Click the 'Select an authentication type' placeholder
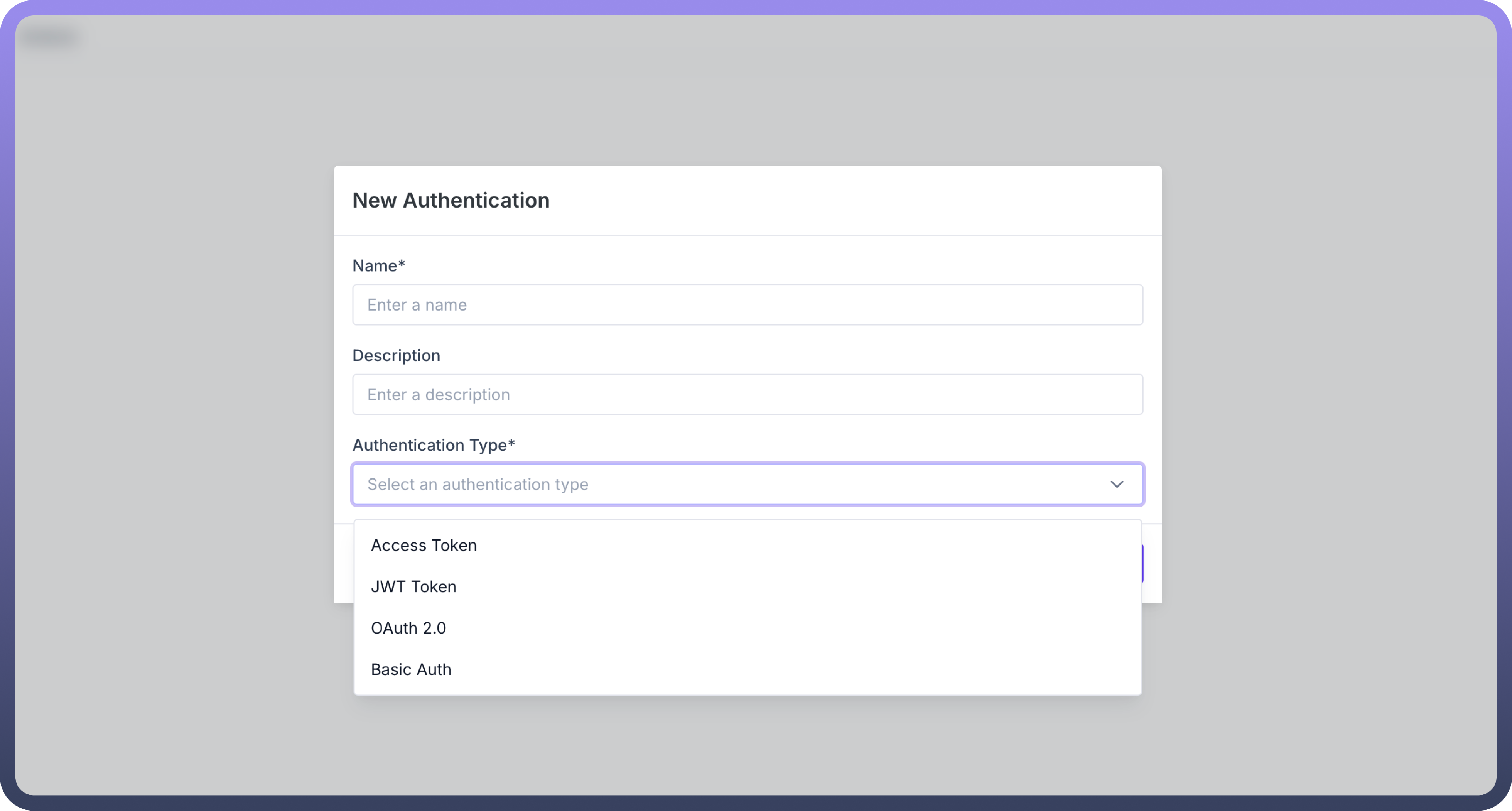Screen dimensions: 1512x811 [478, 485]
